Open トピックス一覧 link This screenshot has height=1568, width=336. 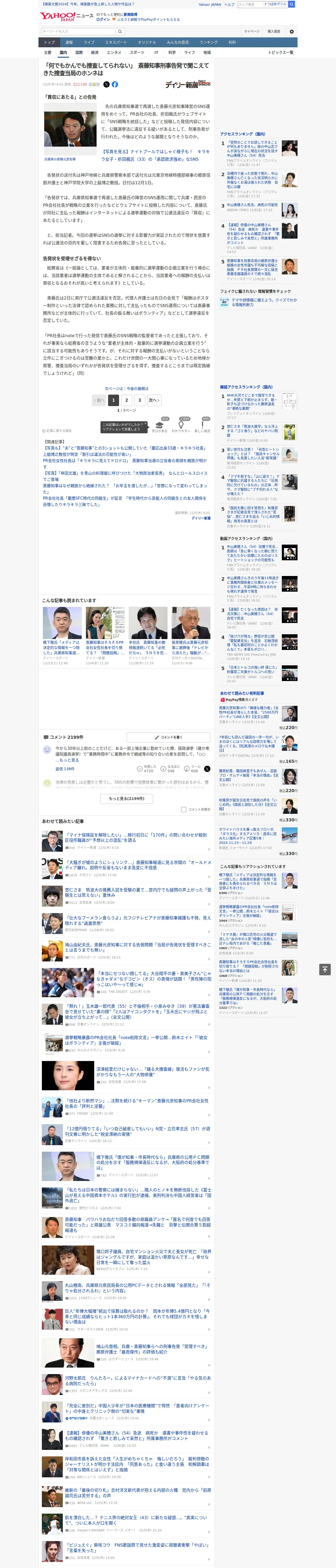(x=281, y=52)
